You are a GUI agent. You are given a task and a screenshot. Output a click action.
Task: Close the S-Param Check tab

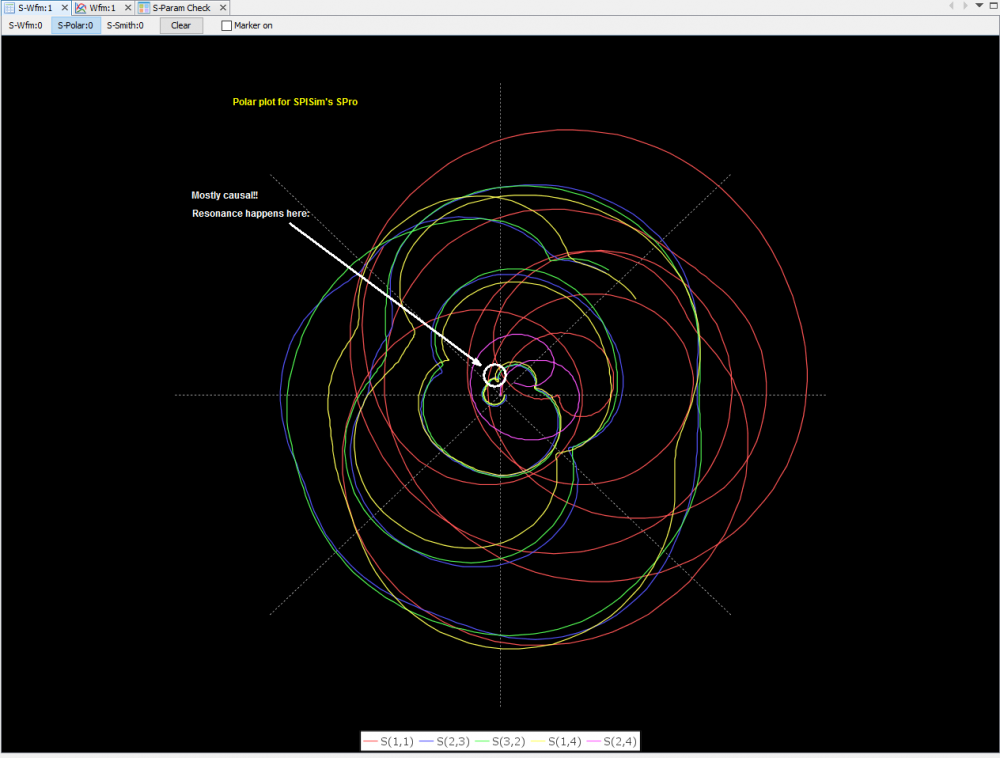point(222,7)
